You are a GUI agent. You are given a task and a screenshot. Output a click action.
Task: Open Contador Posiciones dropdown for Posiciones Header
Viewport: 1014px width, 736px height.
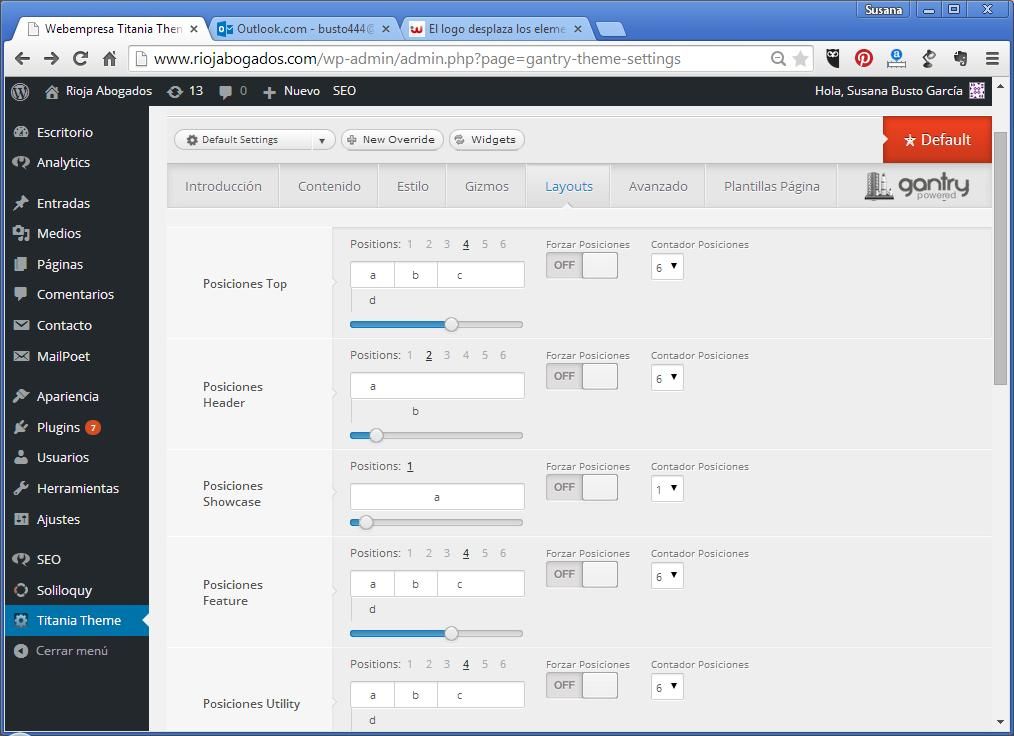pos(667,378)
